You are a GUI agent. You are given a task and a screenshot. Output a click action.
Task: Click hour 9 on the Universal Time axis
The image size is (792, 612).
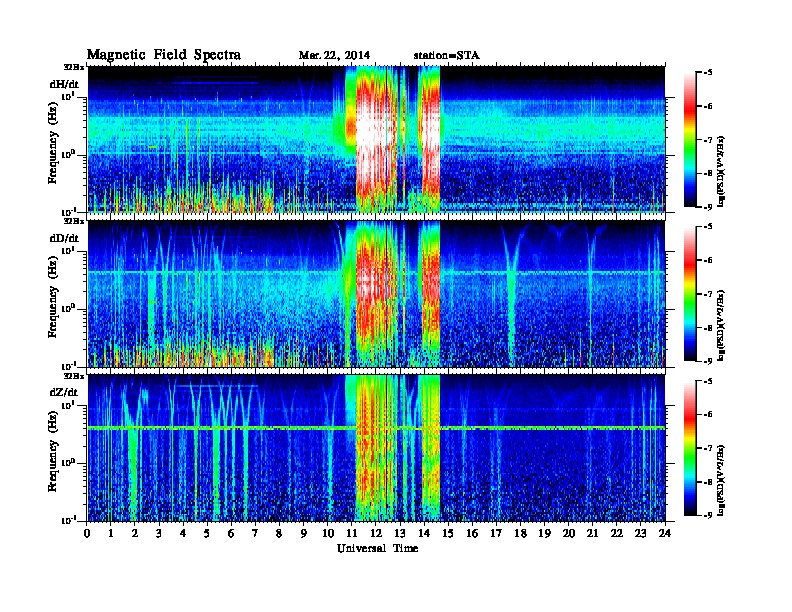pos(304,533)
